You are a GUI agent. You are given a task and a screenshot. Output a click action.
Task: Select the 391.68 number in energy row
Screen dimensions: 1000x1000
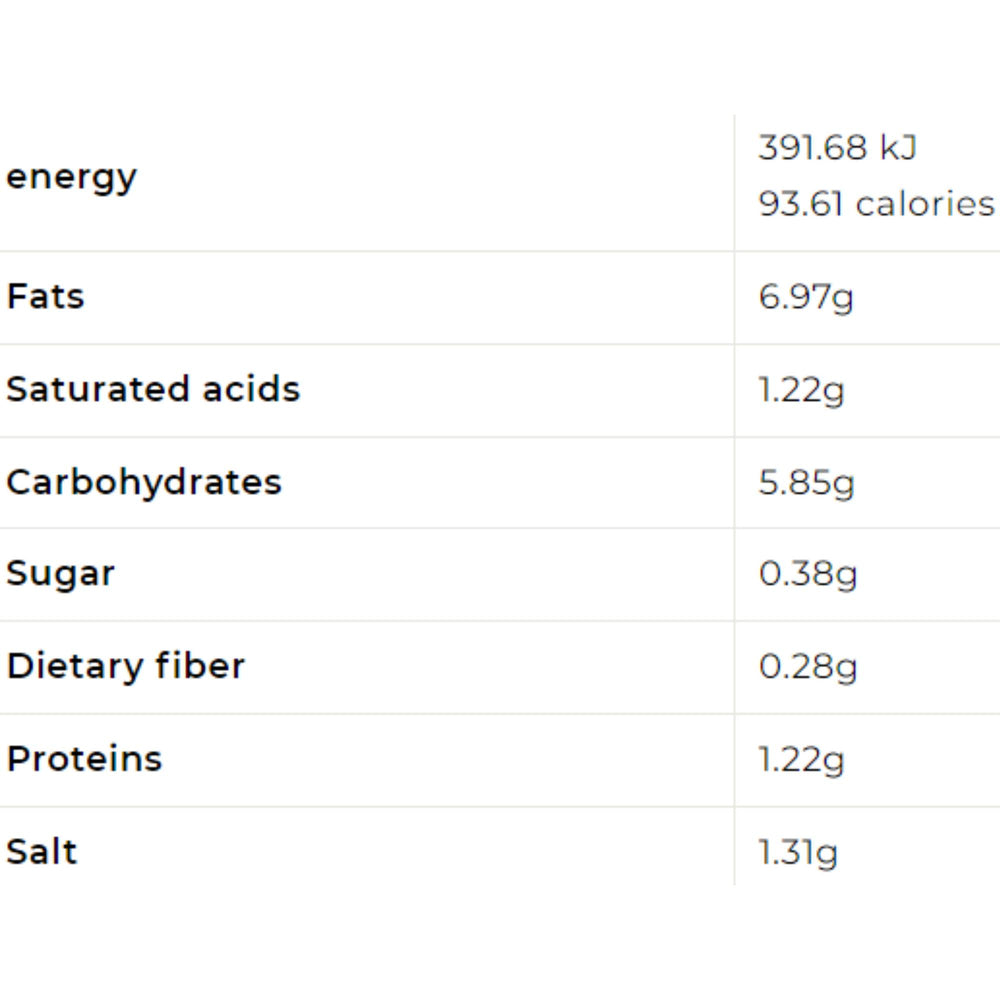(812, 148)
